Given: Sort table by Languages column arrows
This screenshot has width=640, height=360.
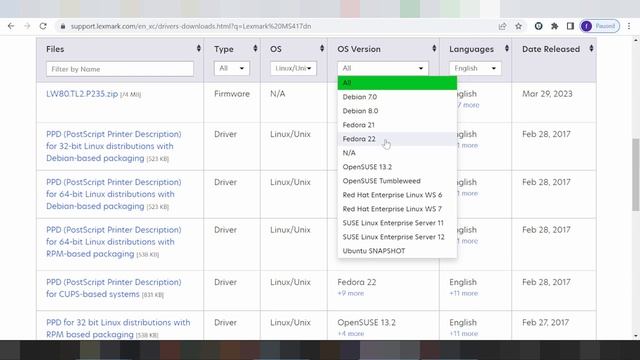Looking at the screenshot, I should (x=507, y=49).
